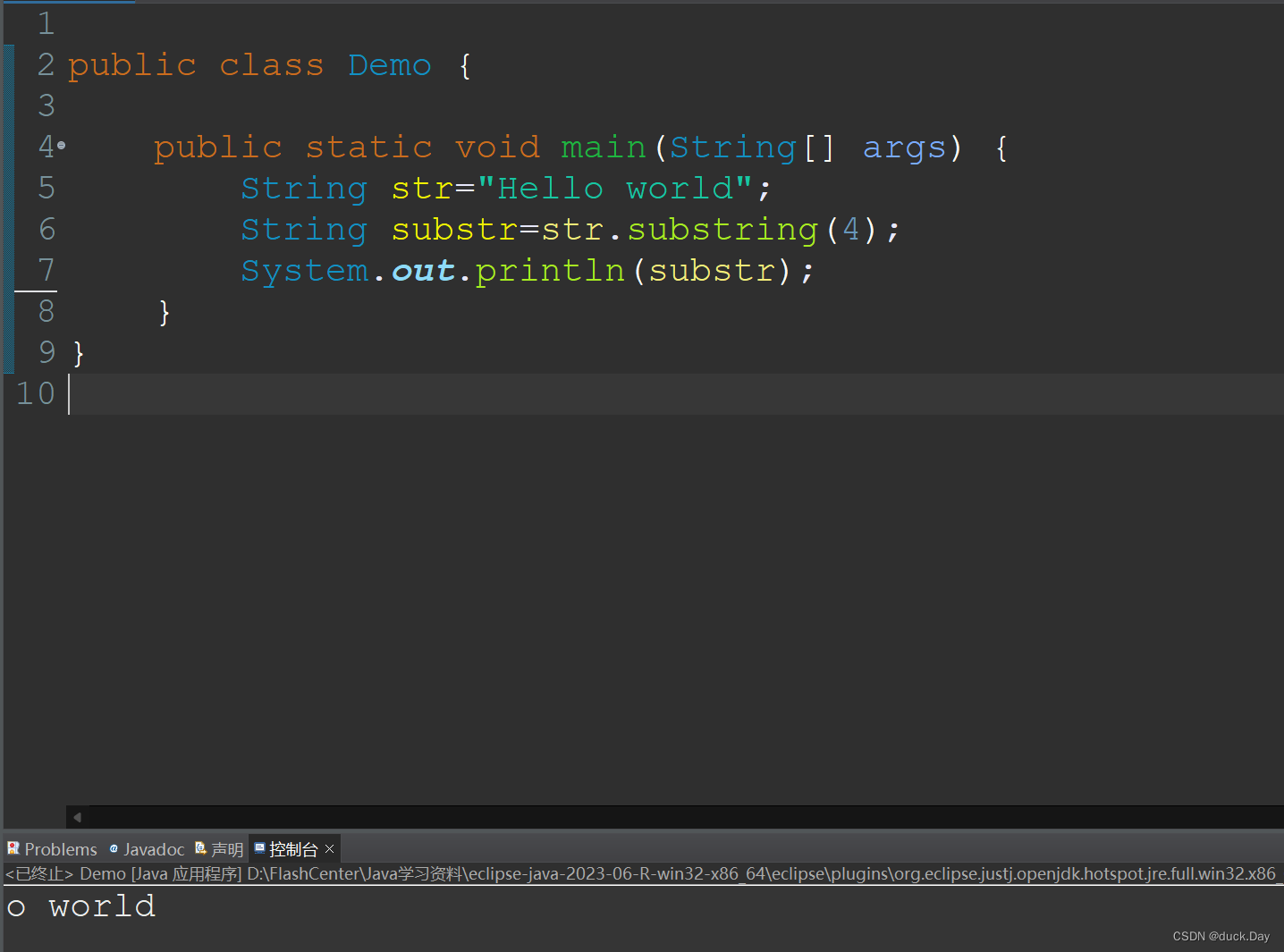Viewport: 1284px width, 952px height.
Task: Click the console output text o world
Action: tap(80, 906)
